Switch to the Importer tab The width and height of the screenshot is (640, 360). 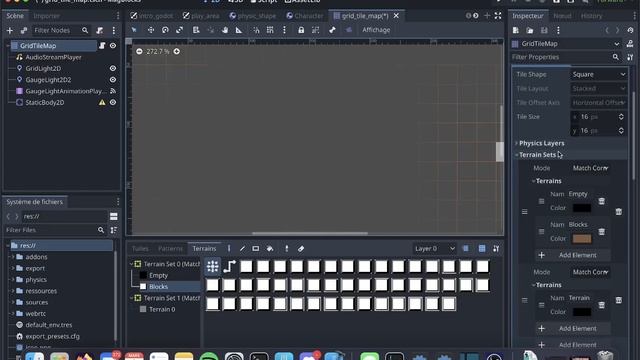47,16
